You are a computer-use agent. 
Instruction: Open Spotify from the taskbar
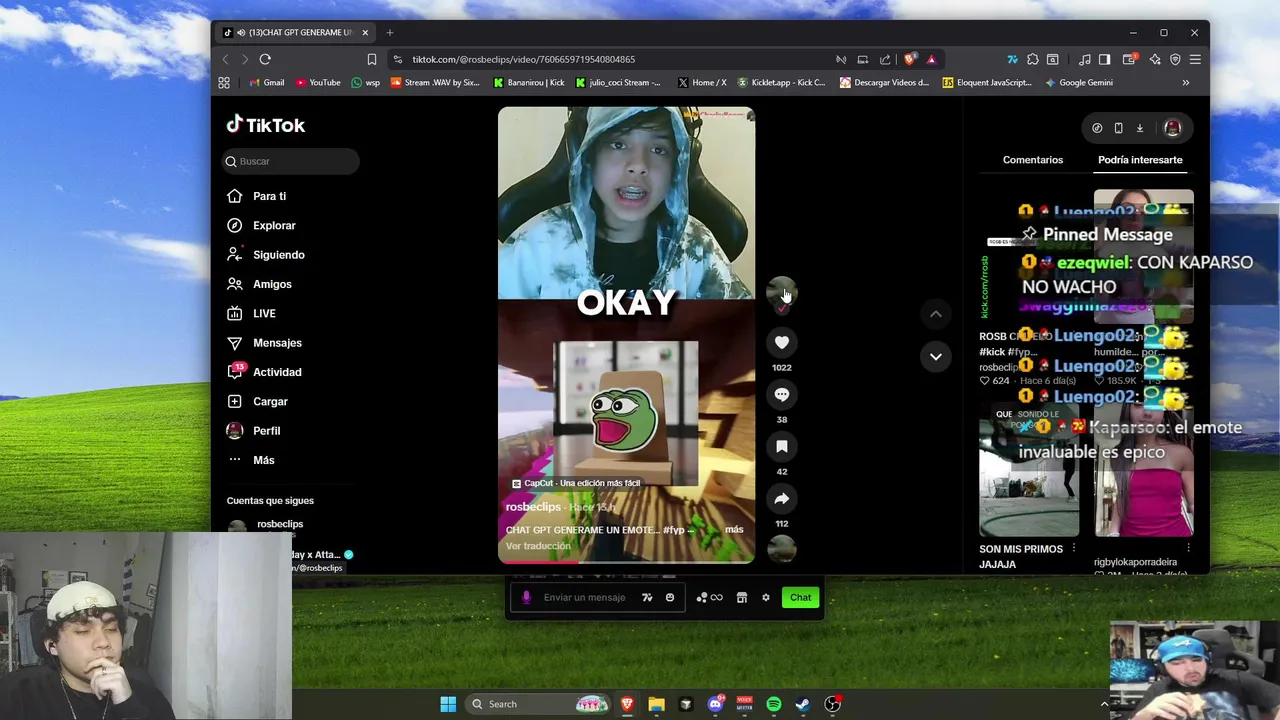coord(774,704)
